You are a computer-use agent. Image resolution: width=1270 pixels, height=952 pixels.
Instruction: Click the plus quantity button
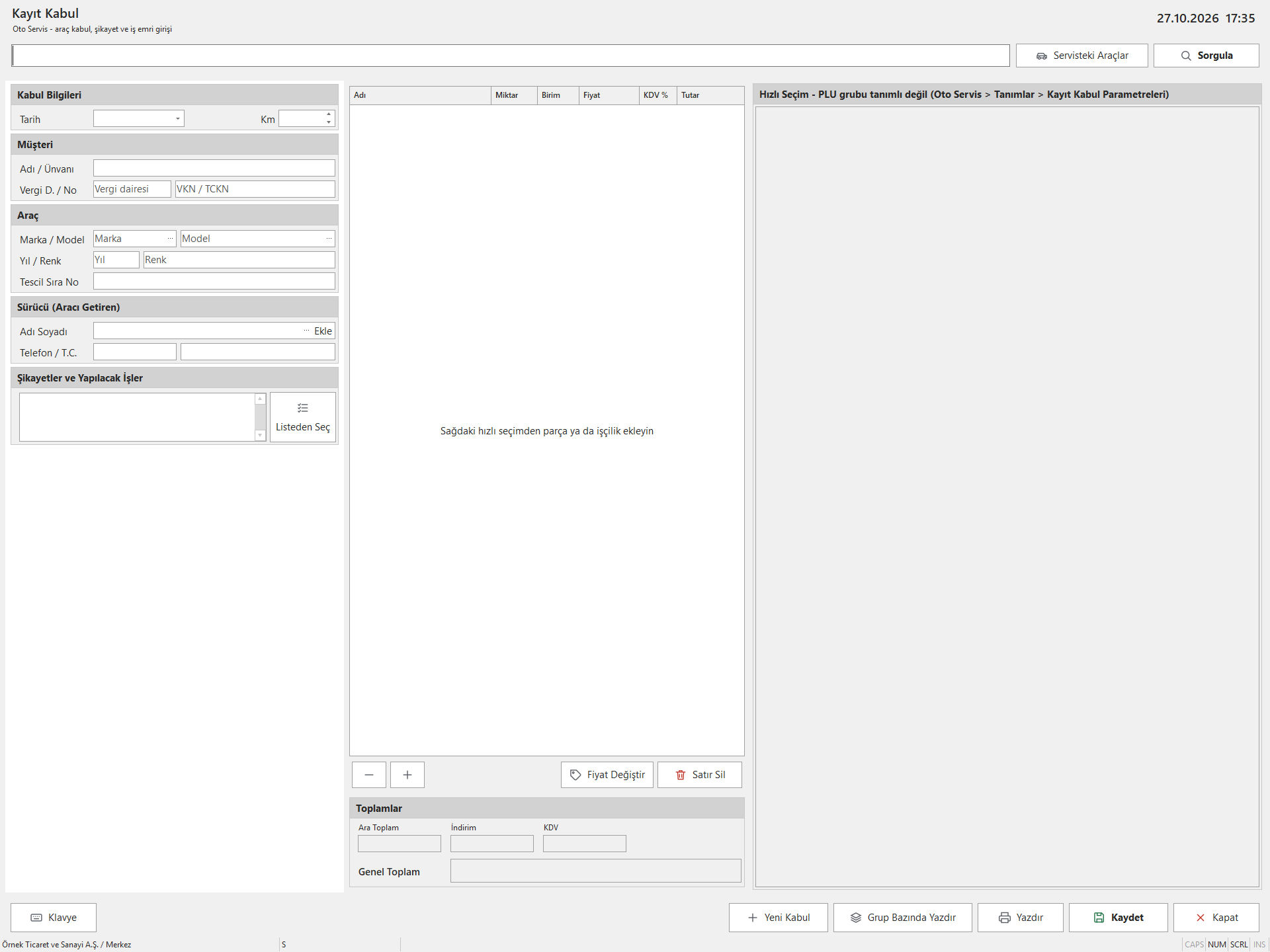[x=407, y=775]
